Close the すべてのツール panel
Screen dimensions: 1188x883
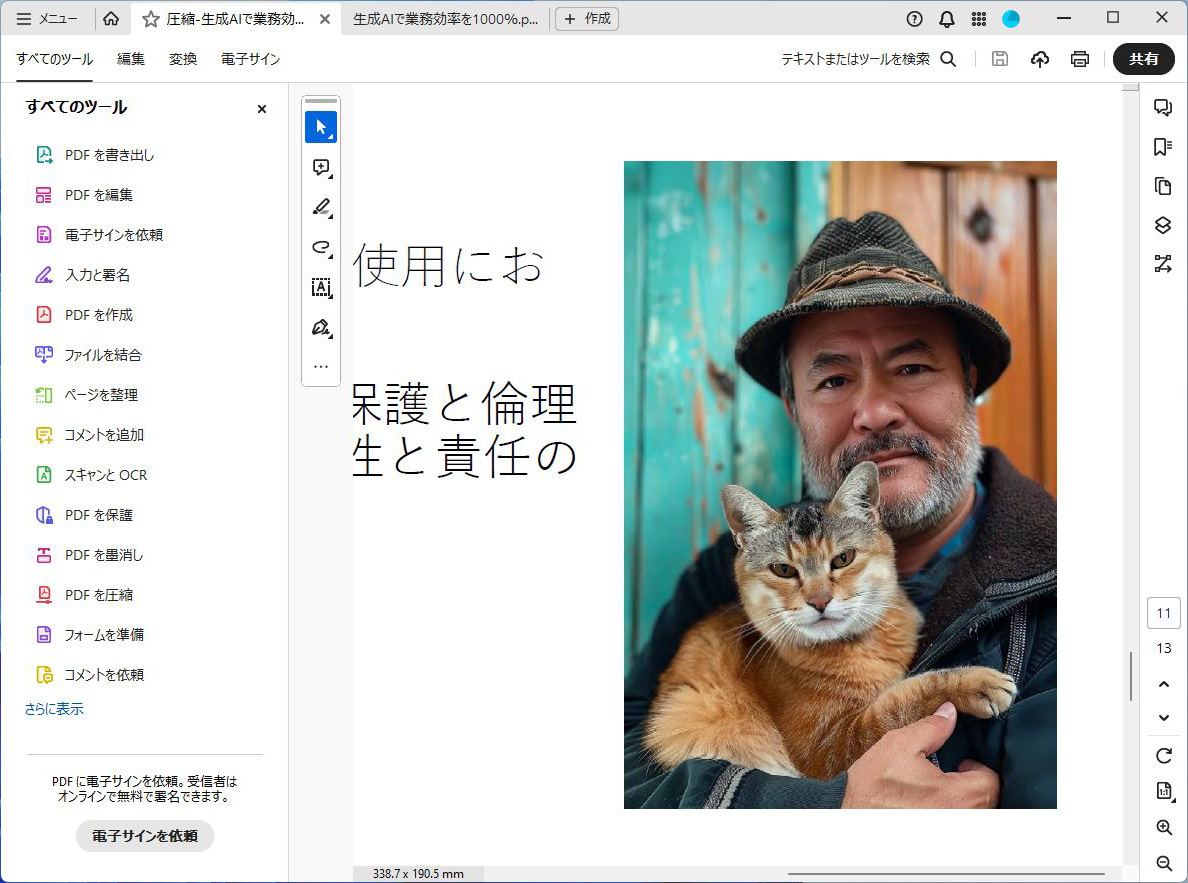pos(262,109)
